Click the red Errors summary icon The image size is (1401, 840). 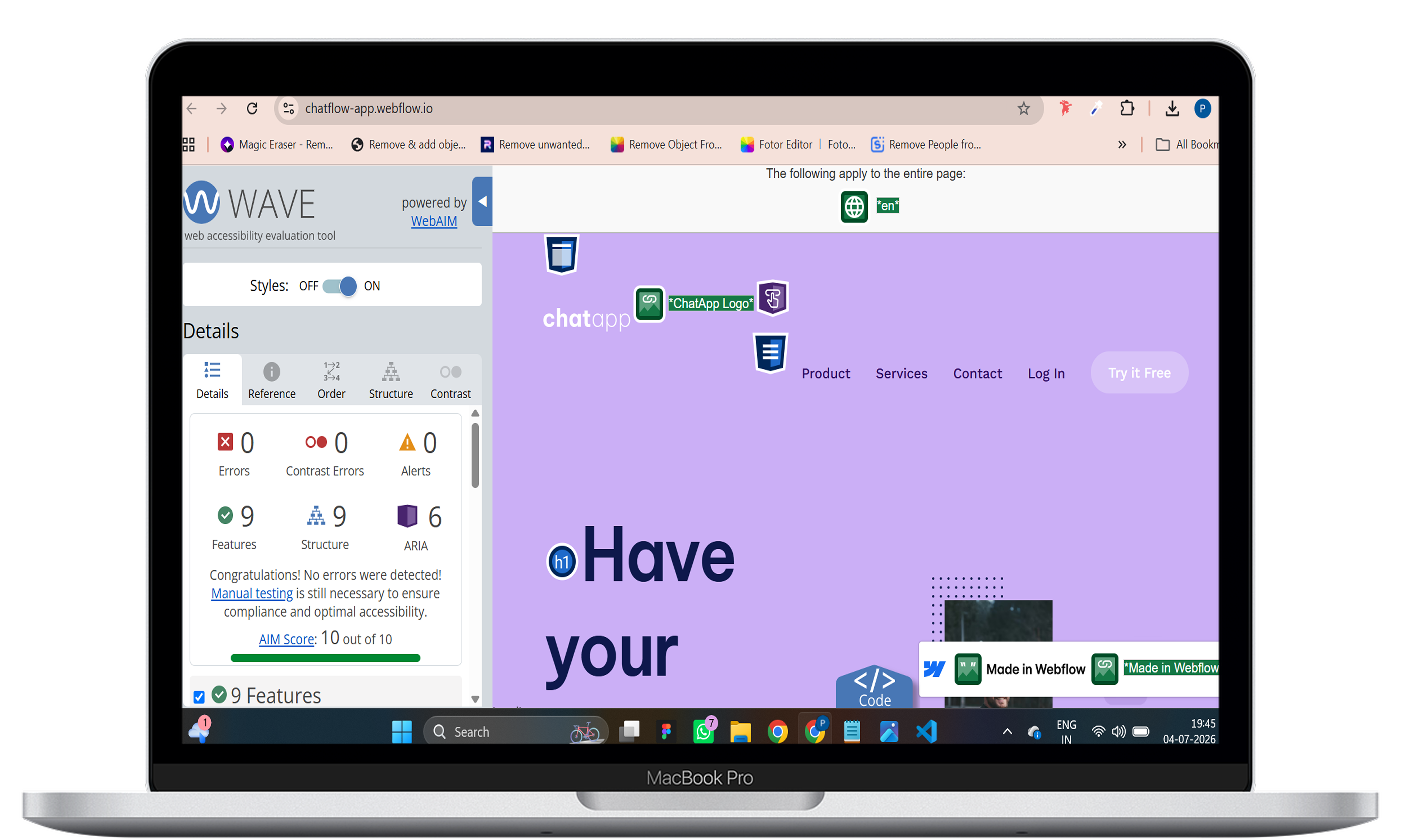pyautogui.click(x=225, y=442)
